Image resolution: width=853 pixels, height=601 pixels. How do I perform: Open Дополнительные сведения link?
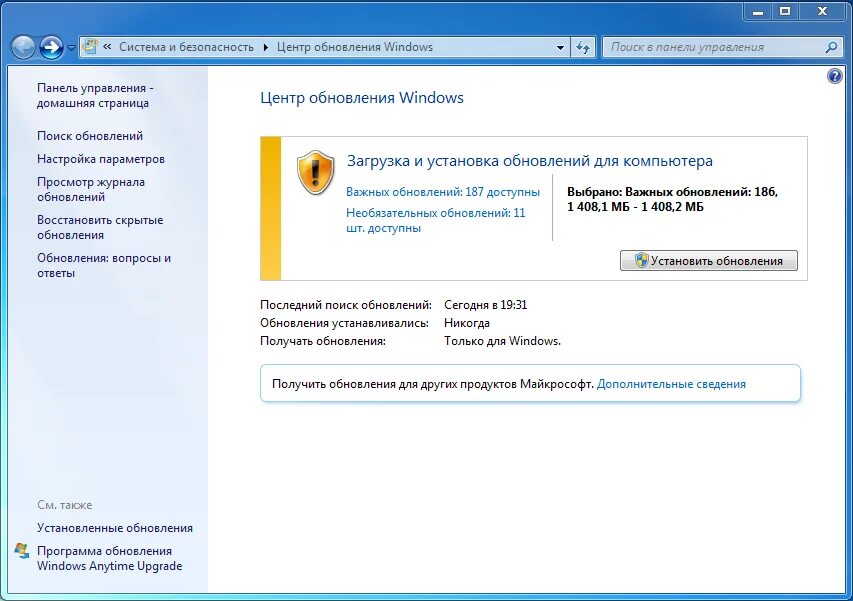coord(671,384)
